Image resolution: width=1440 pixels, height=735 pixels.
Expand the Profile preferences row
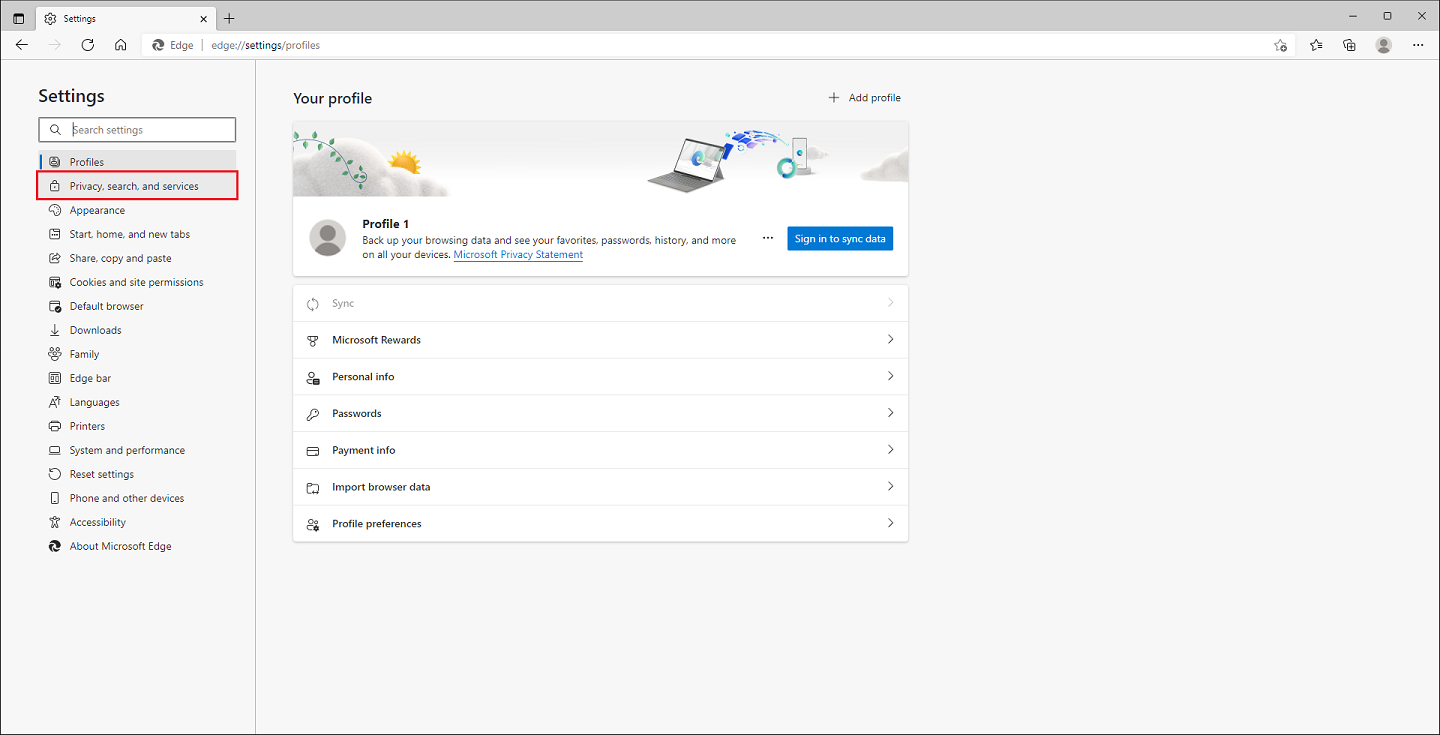pyautogui.click(x=600, y=524)
